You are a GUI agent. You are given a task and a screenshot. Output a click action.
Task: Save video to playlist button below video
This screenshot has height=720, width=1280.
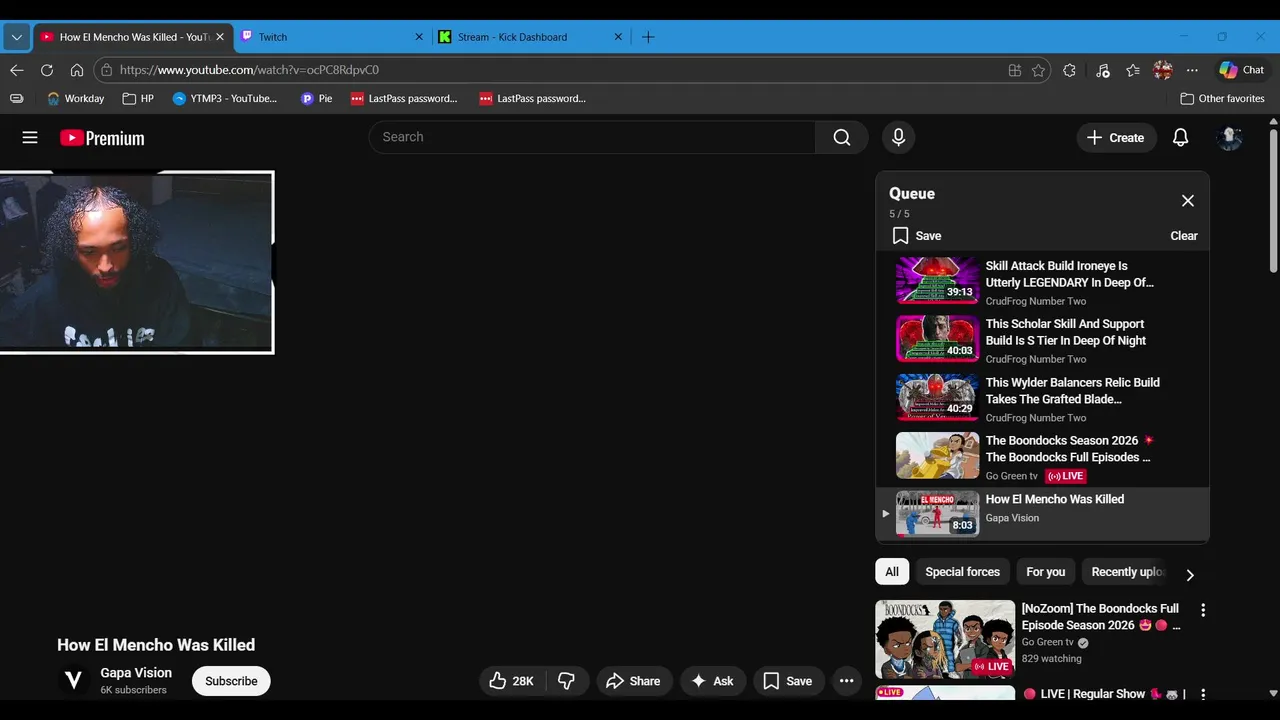[788, 681]
